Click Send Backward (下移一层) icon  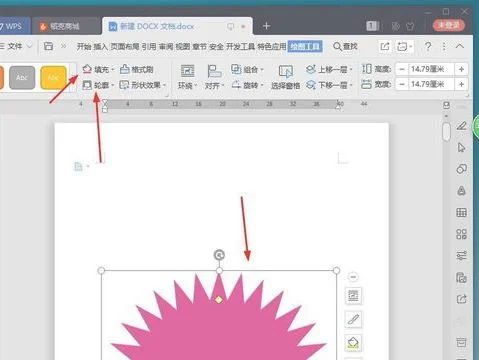311,85
